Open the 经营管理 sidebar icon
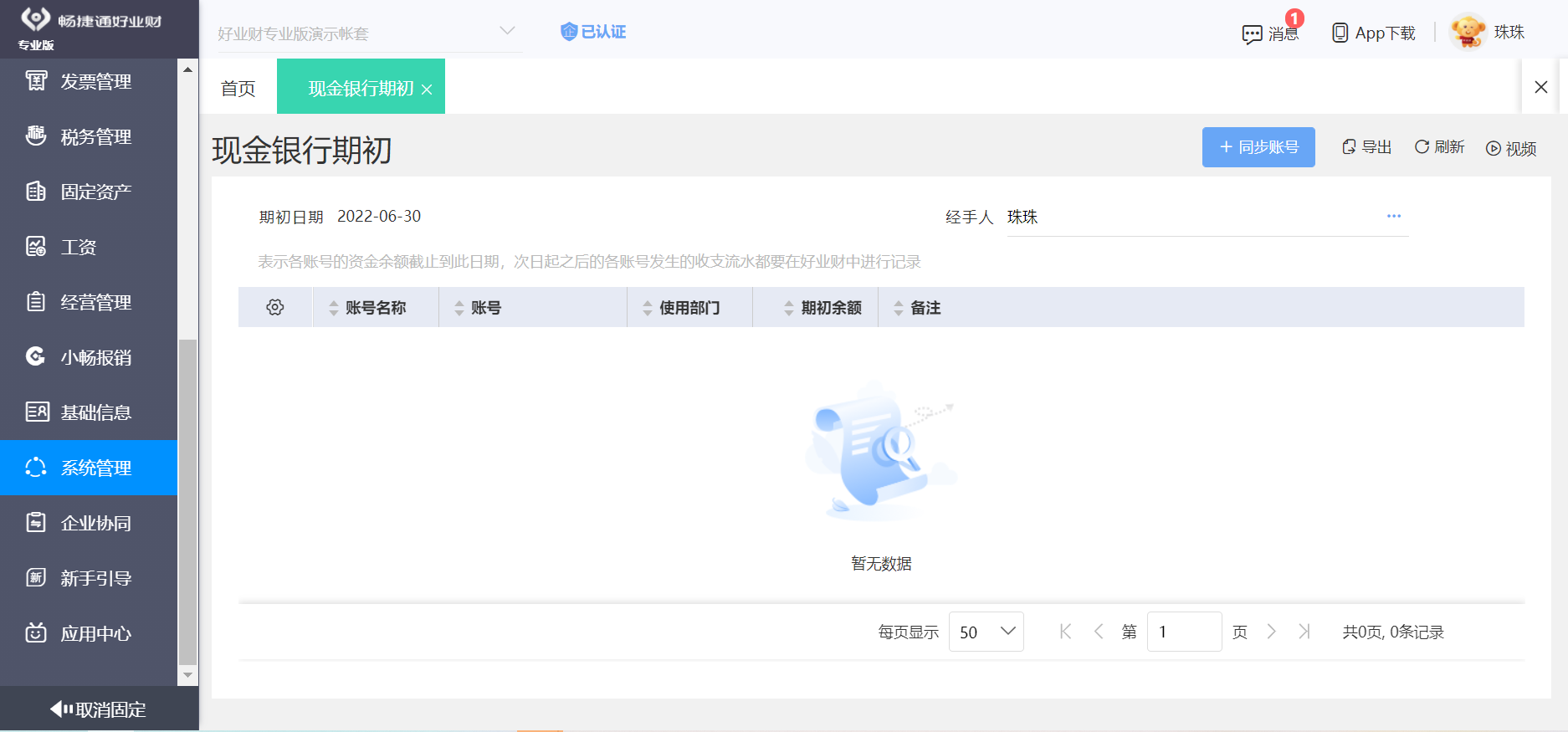Viewport: 1568px width, 732px height. tap(36, 302)
